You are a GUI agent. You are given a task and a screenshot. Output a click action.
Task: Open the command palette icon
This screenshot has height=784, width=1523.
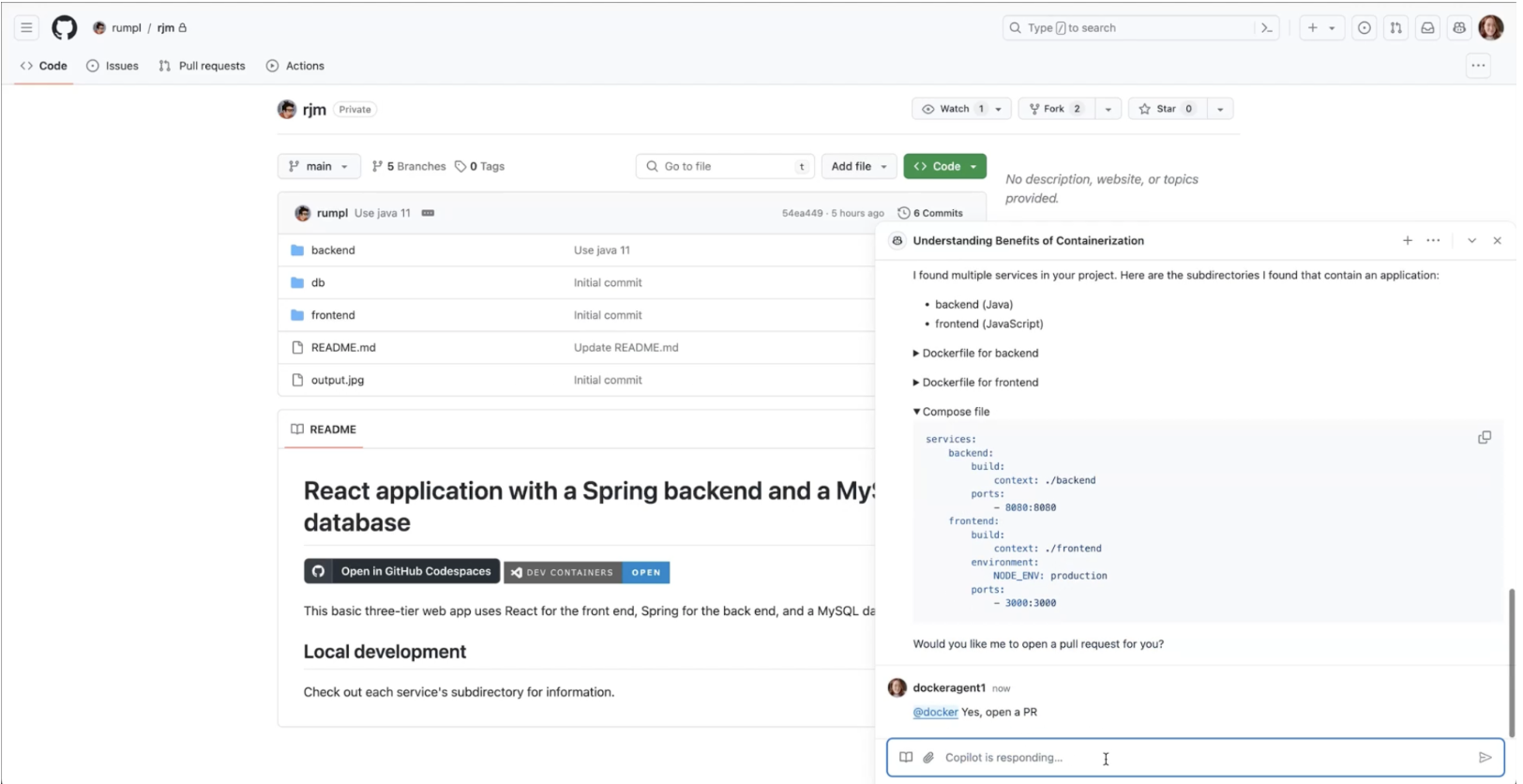tap(1267, 28)
